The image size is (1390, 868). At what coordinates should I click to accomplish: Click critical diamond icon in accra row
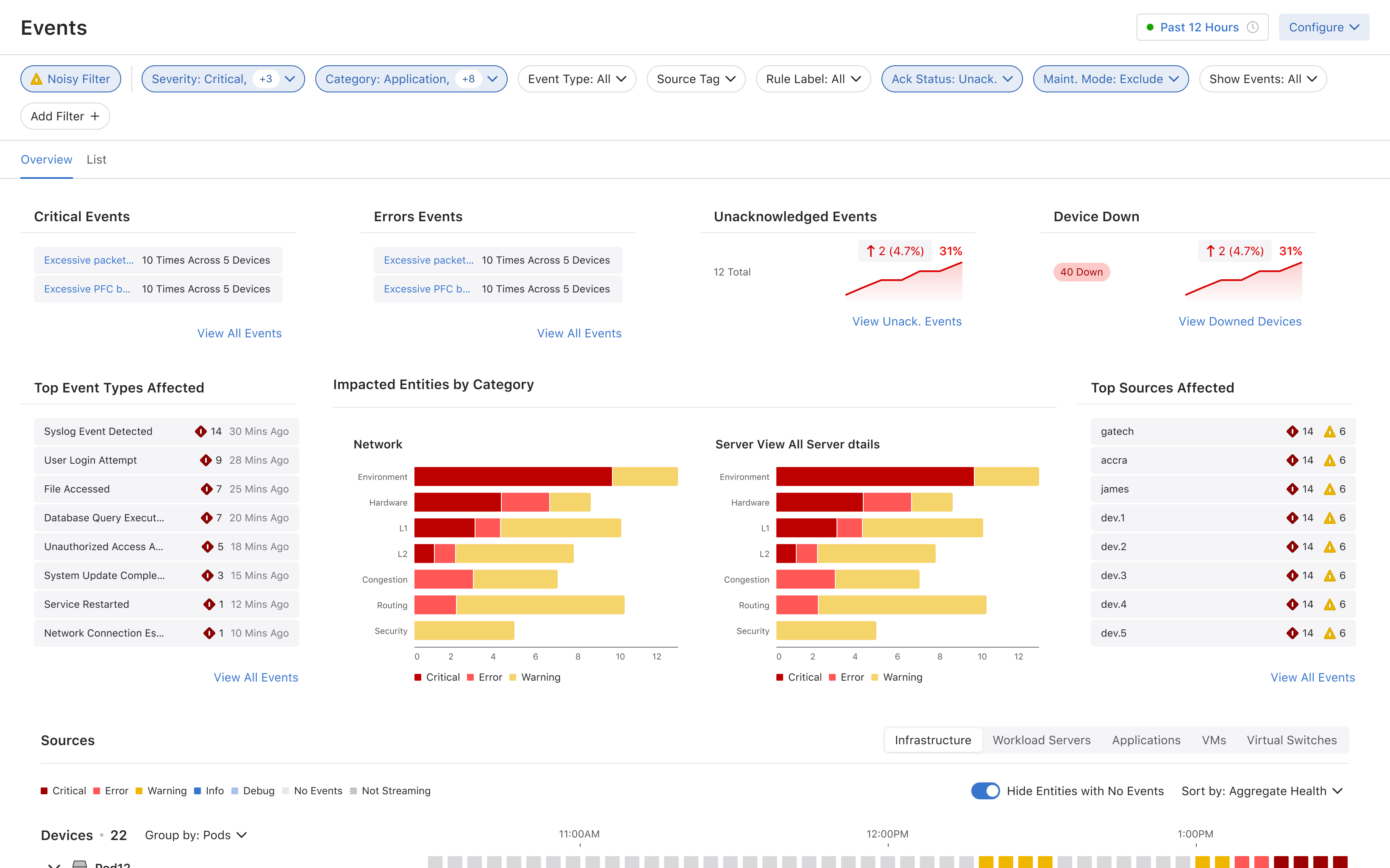pos(1292,460)
